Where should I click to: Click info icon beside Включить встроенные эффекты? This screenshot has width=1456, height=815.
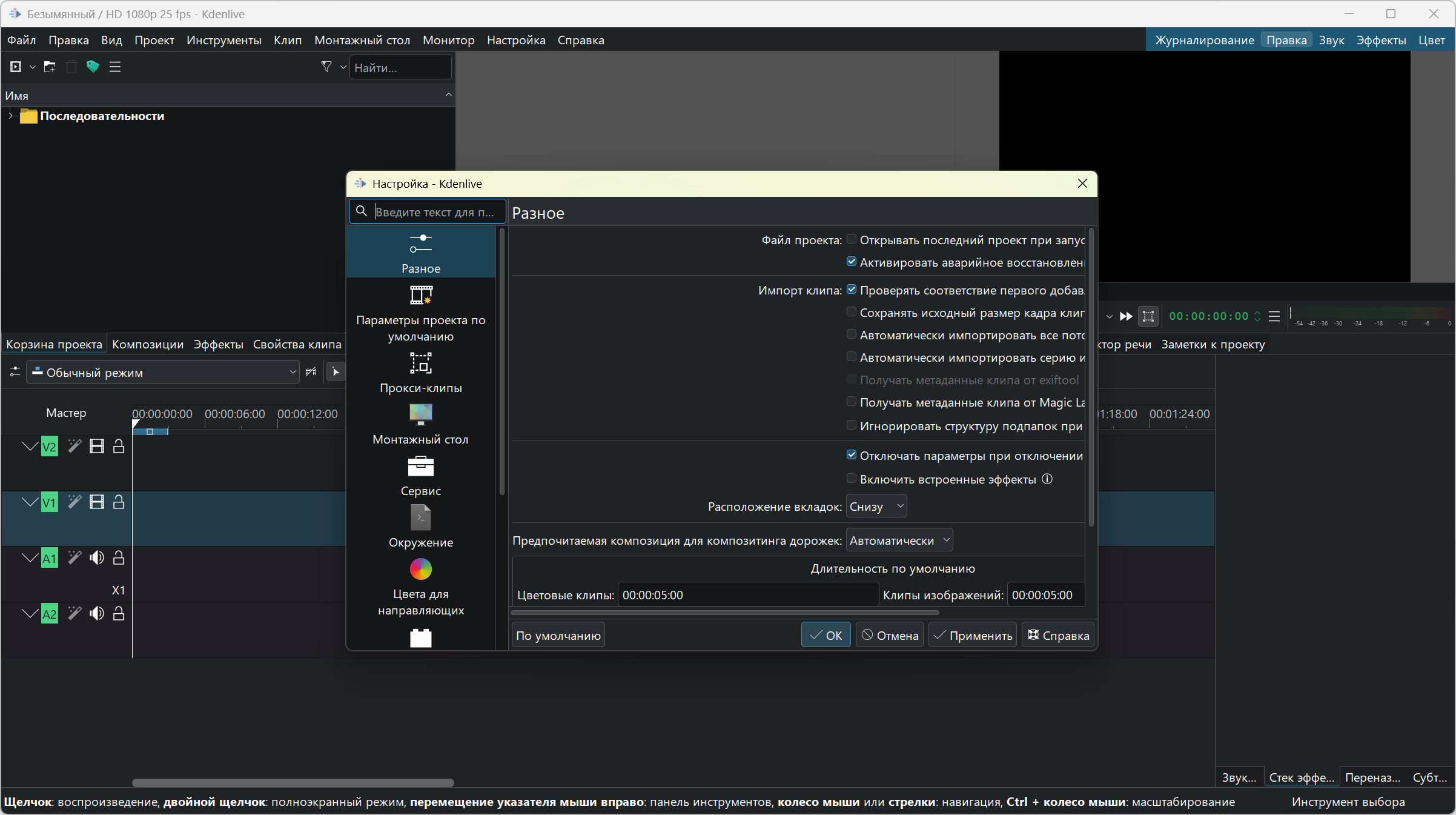[x=1047, y=479]
